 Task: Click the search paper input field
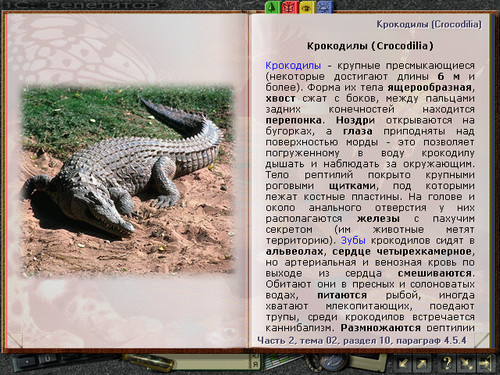pyautogui.click(x=213, y=362)
